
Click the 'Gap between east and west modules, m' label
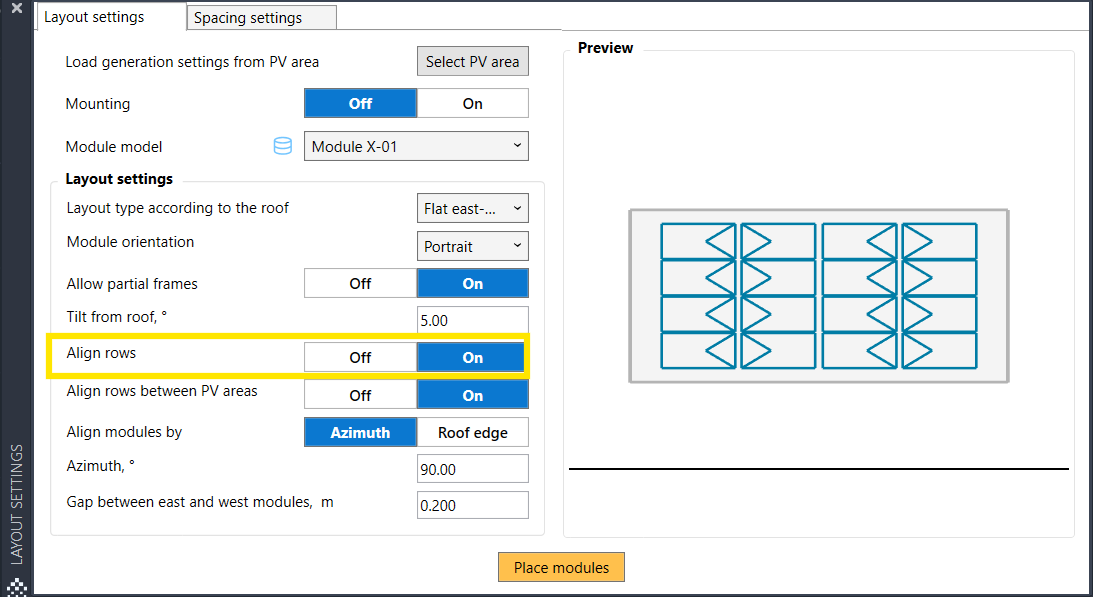[x=199, y=502]
